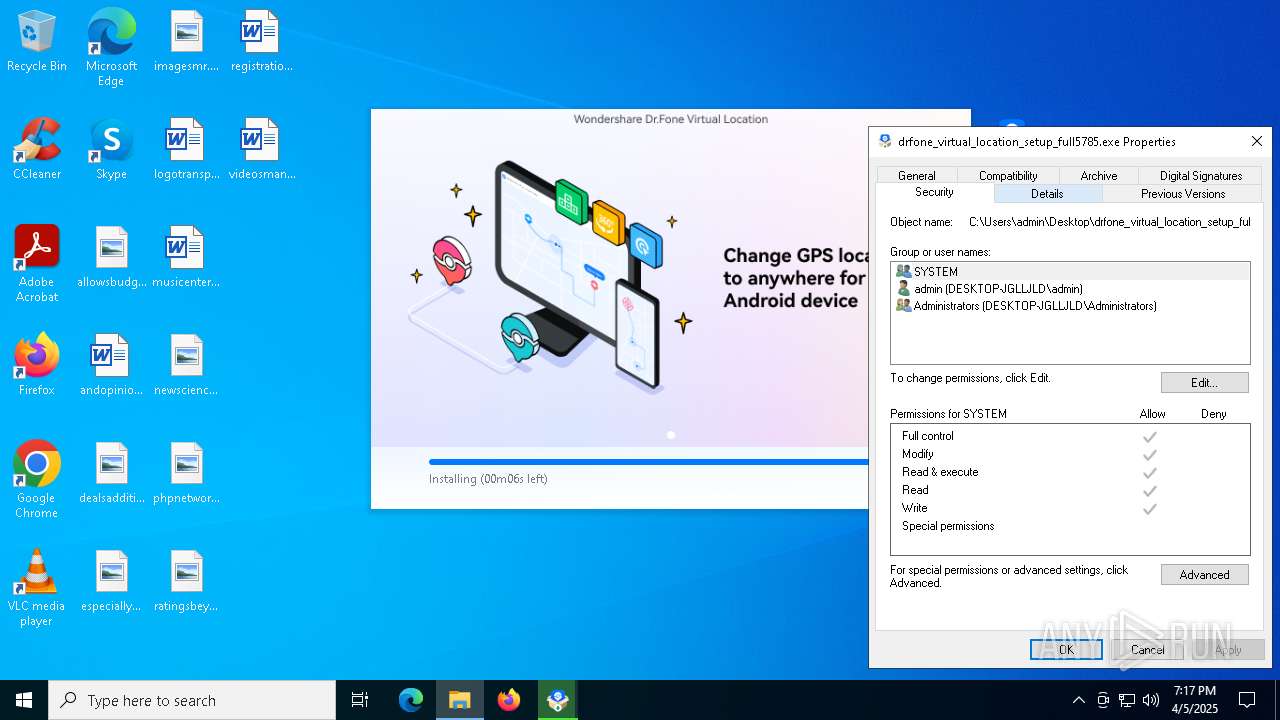Close the Properties dialog
This screenshot has height=720, width=1280.
click(x=1257, y=141)
